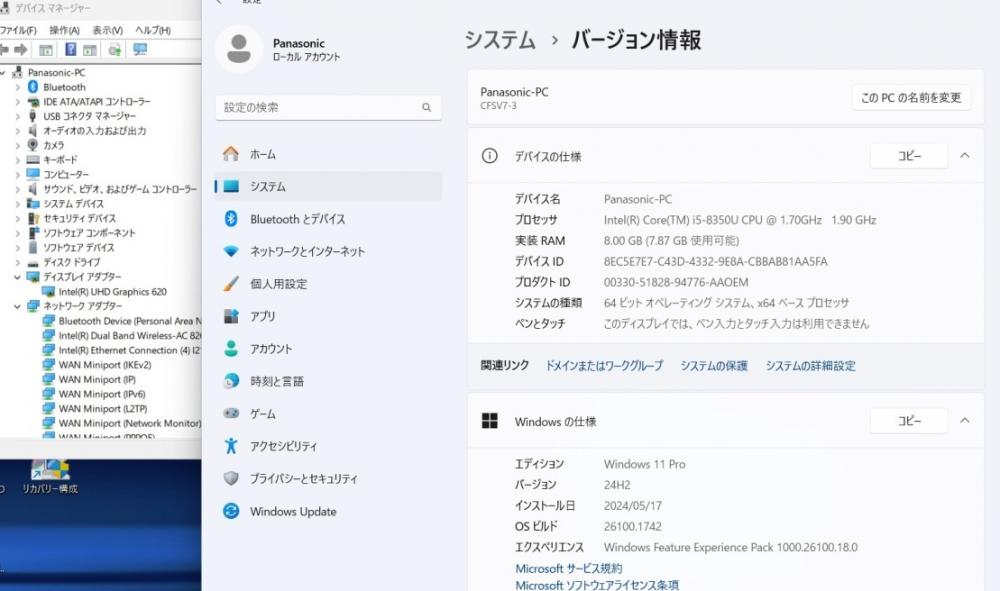Open the 操作(A) menu in Device Manager
The image size is (1000, 591).
click(x=64, y=30)
